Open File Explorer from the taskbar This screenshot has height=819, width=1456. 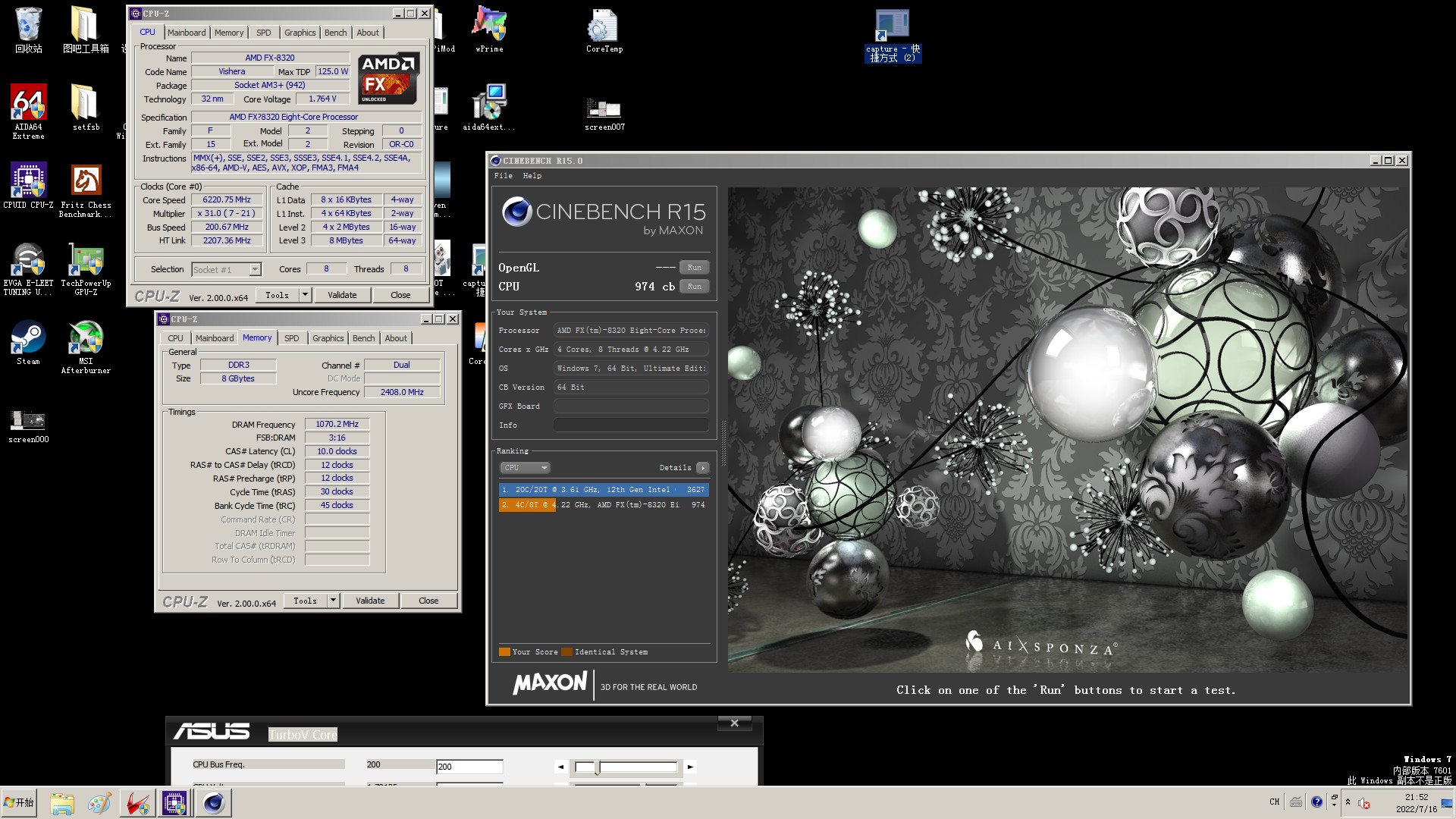point(62,803)
